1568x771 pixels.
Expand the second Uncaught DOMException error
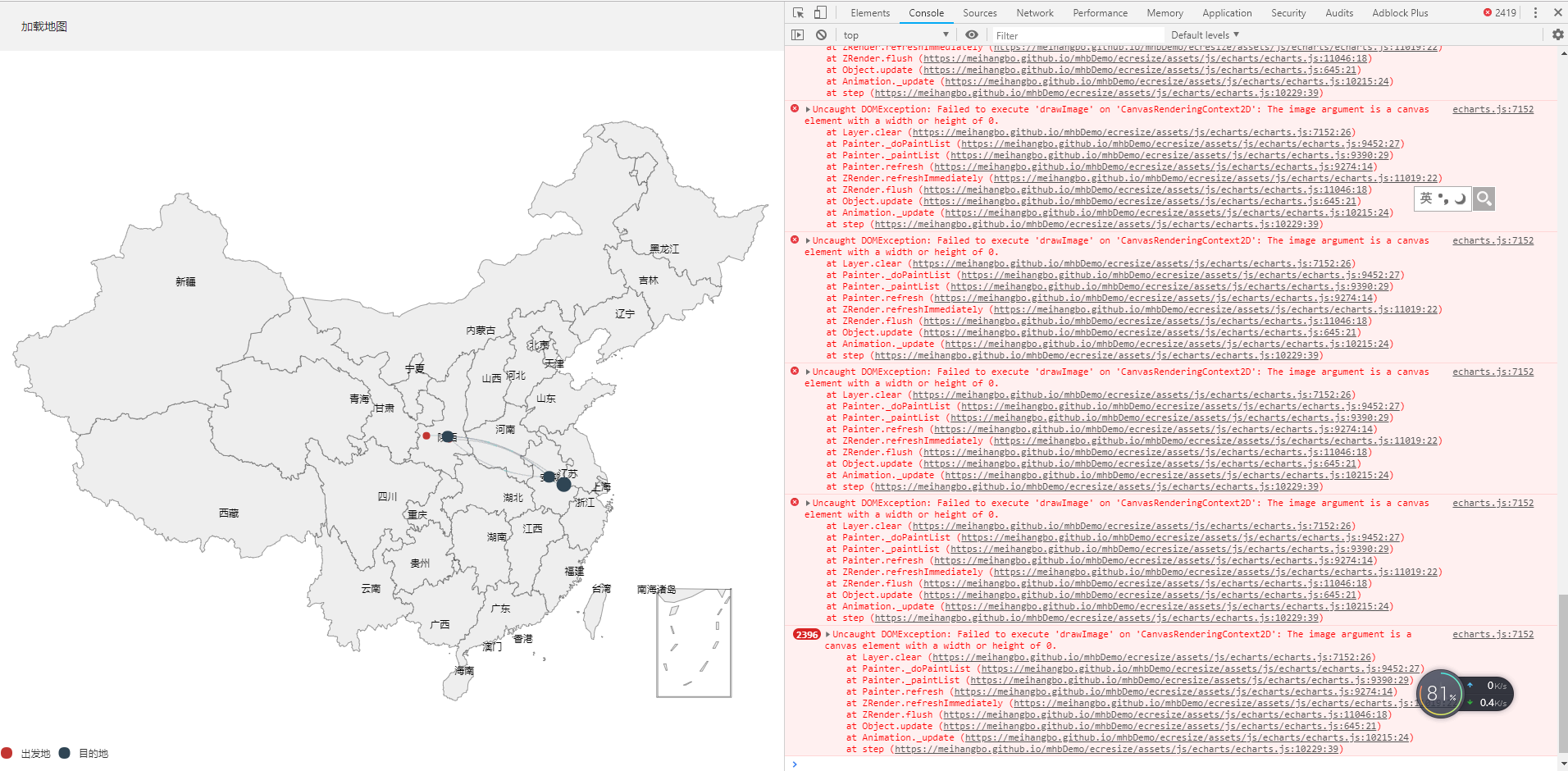click(808, 241)
